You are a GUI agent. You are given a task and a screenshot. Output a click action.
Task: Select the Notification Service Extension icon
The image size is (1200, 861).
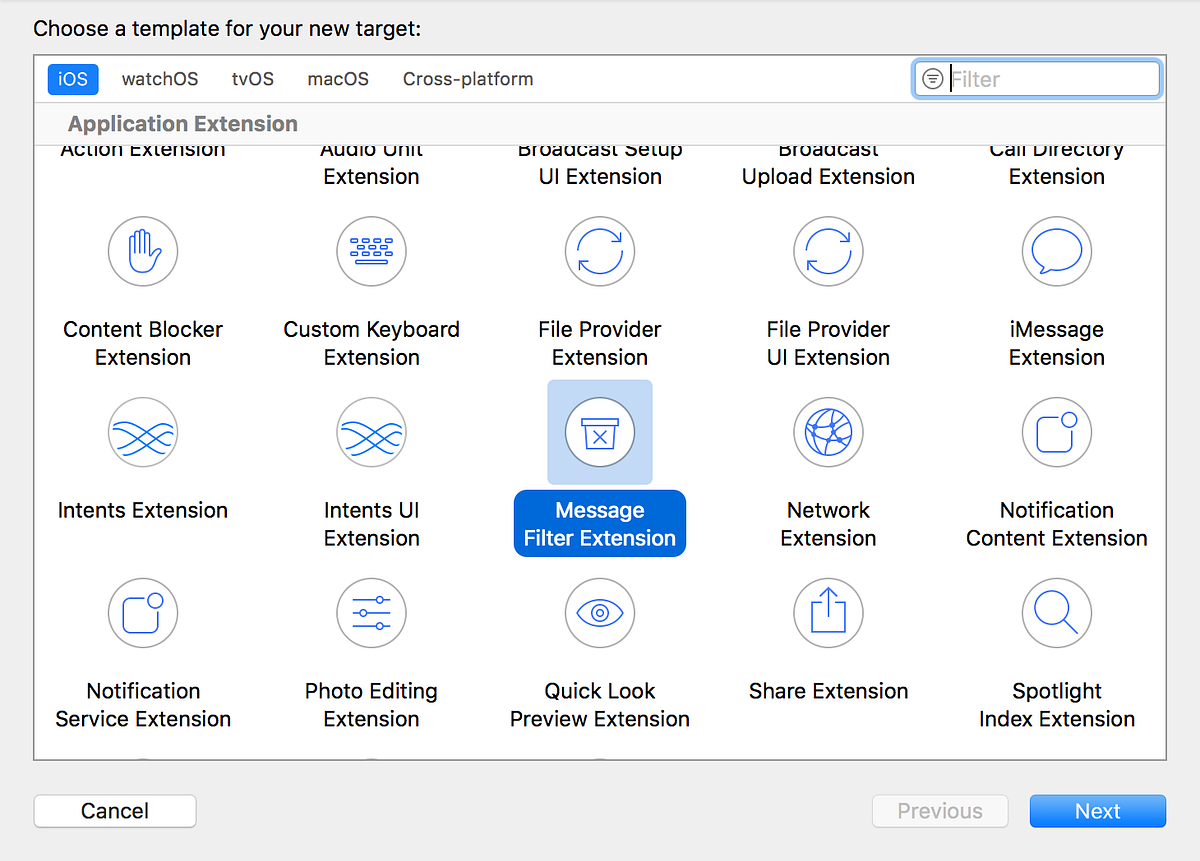(x=143, y=613)
